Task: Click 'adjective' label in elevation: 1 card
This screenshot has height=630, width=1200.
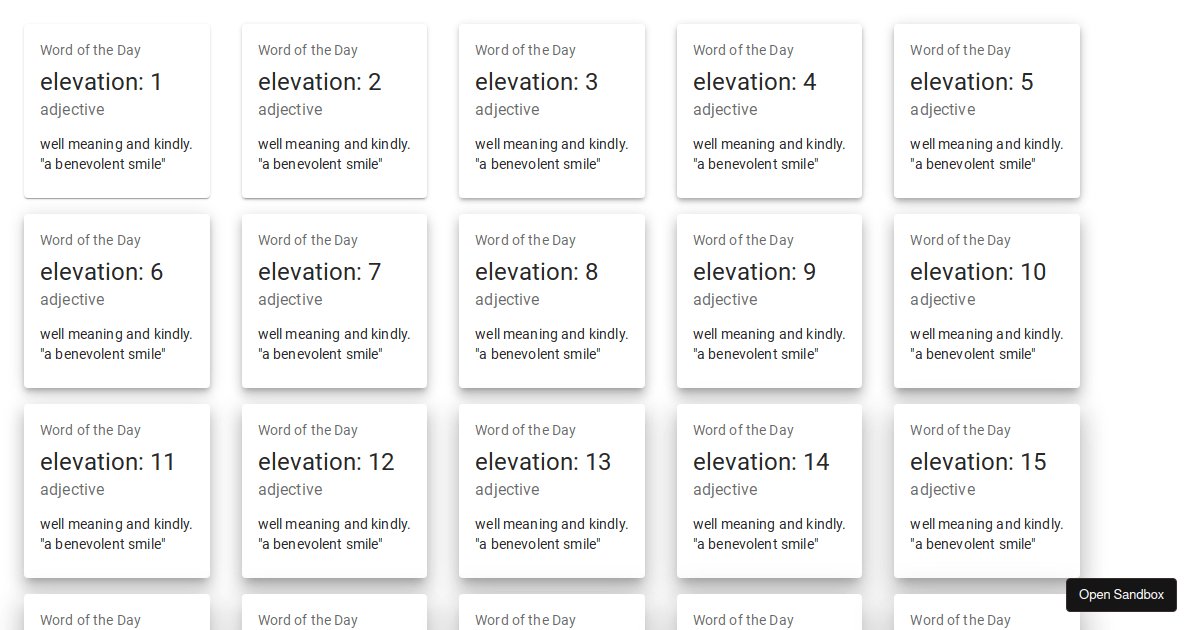Action: click(72, 110)
